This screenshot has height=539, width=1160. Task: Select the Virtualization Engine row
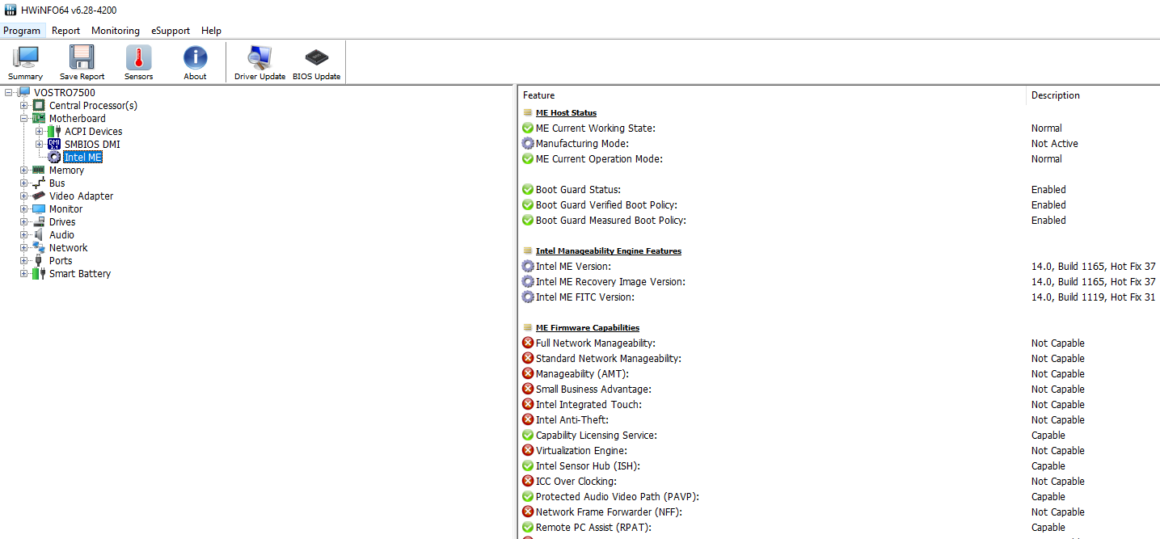(839, 451)
